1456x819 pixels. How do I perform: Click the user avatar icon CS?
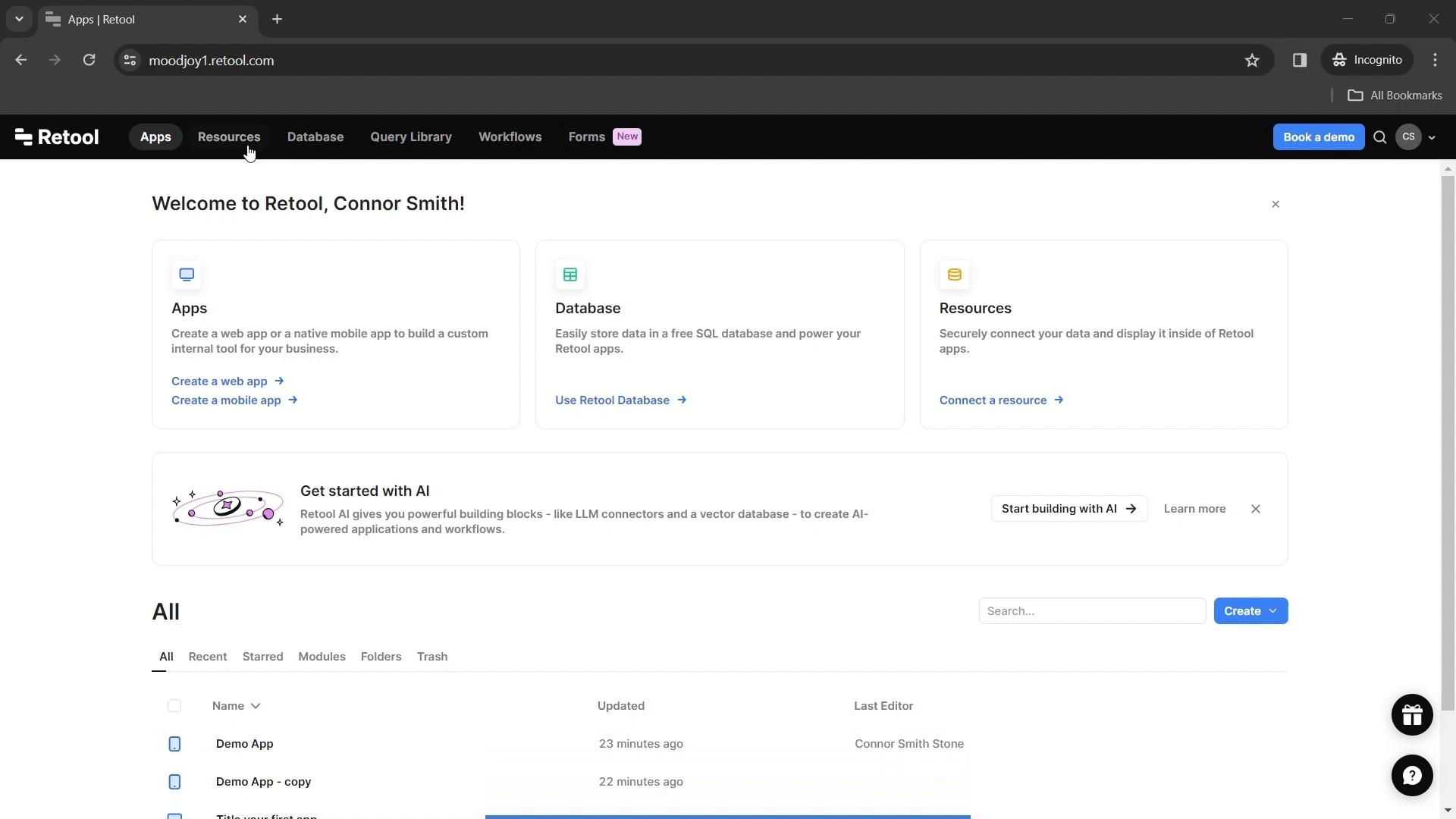tap(1408, 137)
